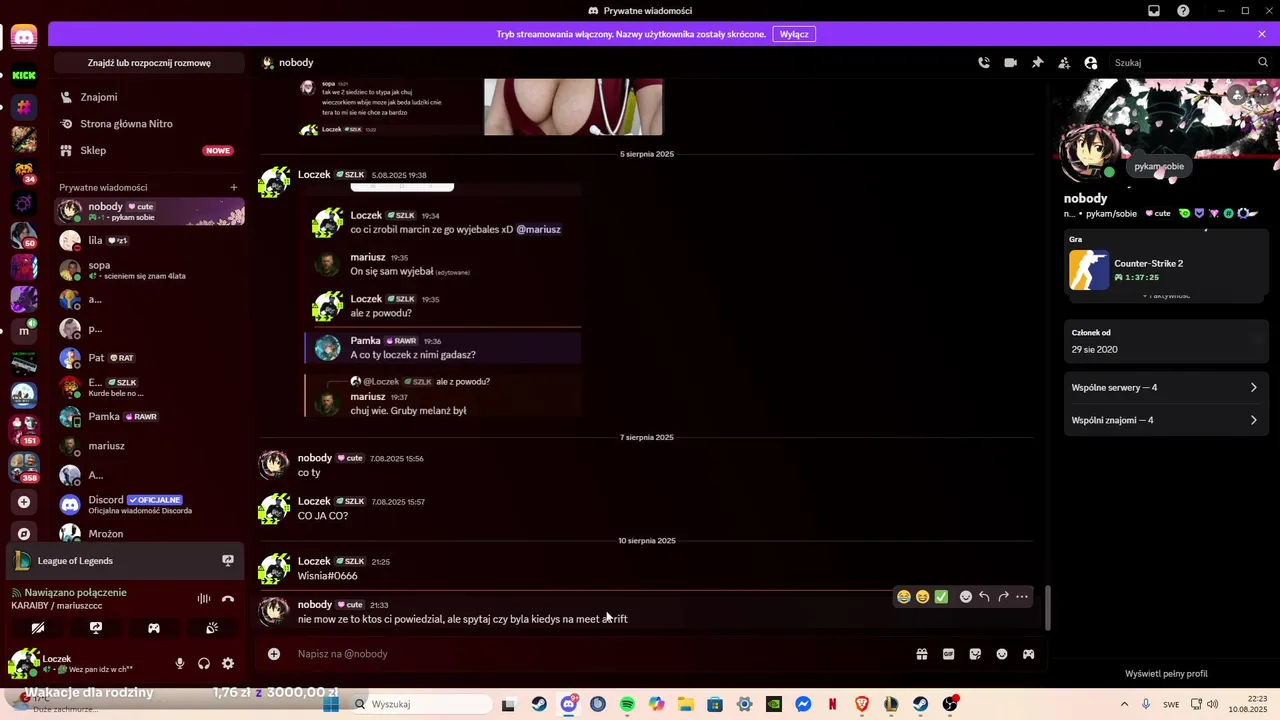Reply to nobody's last message arrow

(985, 597)
